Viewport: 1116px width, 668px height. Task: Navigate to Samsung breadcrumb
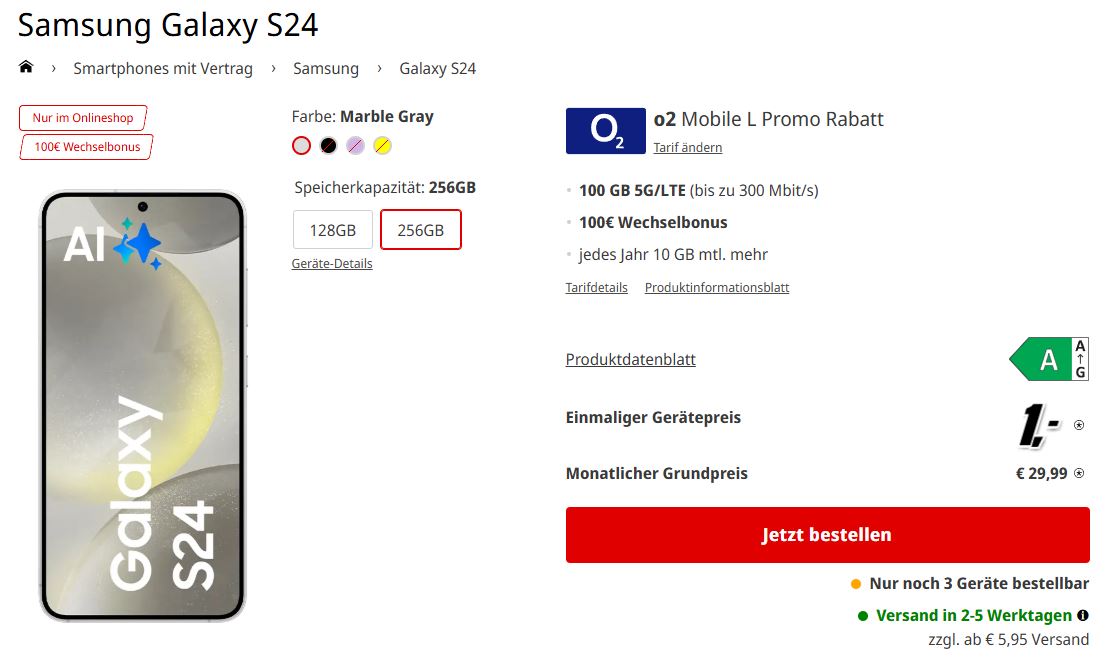coord(326,69)
